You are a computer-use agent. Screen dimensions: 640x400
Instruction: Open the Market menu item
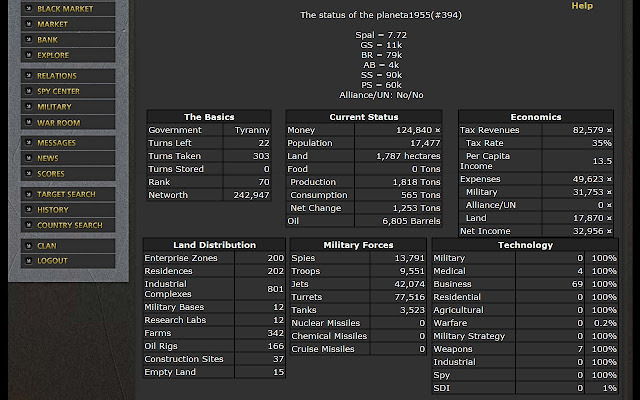pyautogui.click(x=68, y=24)
